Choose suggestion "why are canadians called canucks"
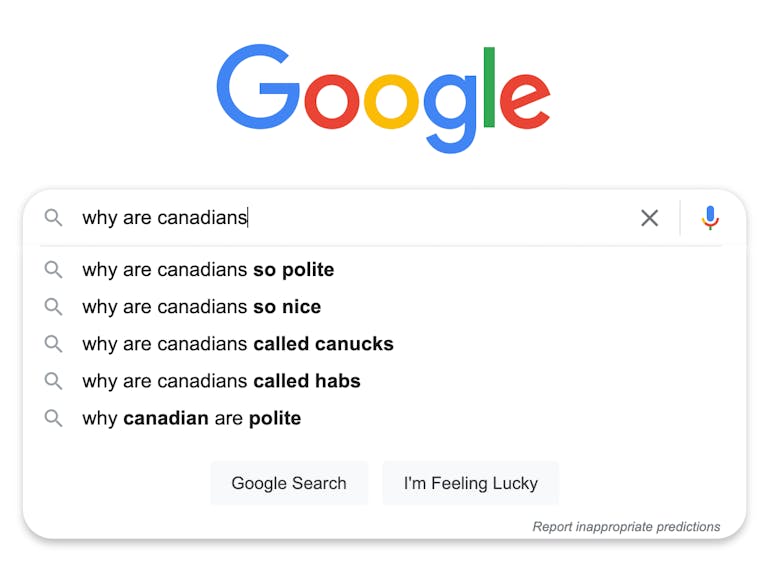768x569 pixels. [237, 344]
